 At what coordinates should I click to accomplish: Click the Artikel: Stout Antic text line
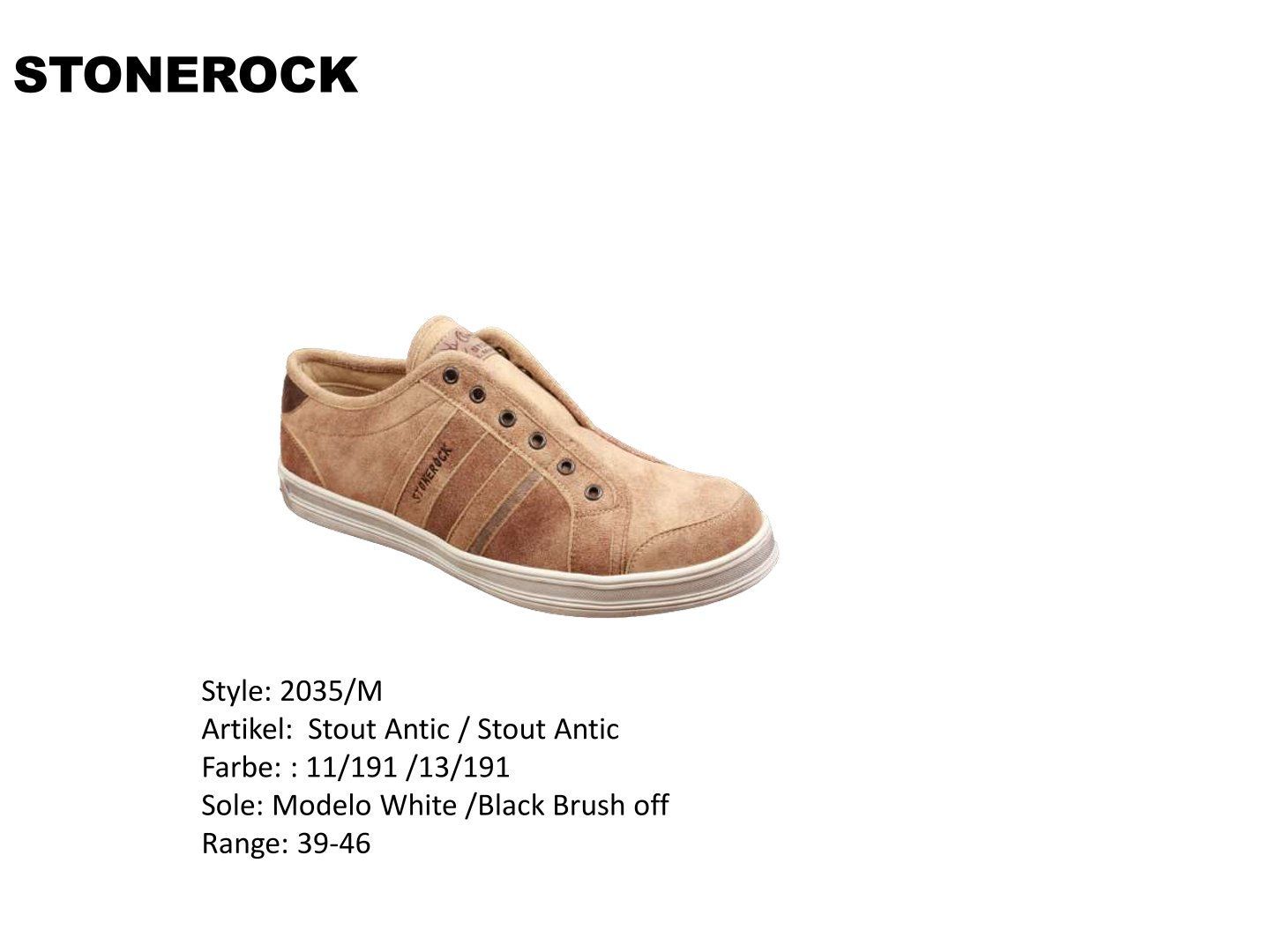[410, 729]
